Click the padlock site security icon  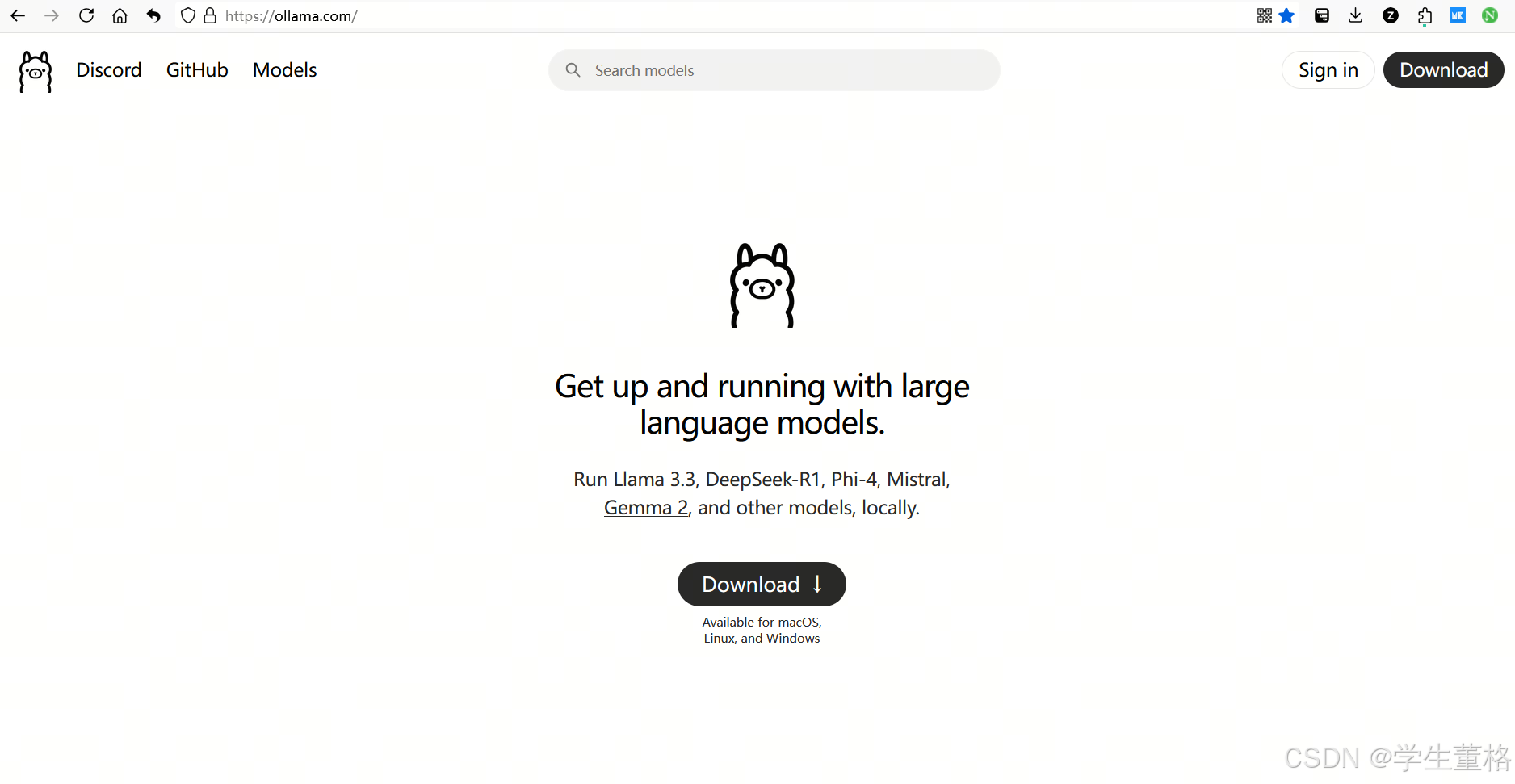click(x=210, y=15)
